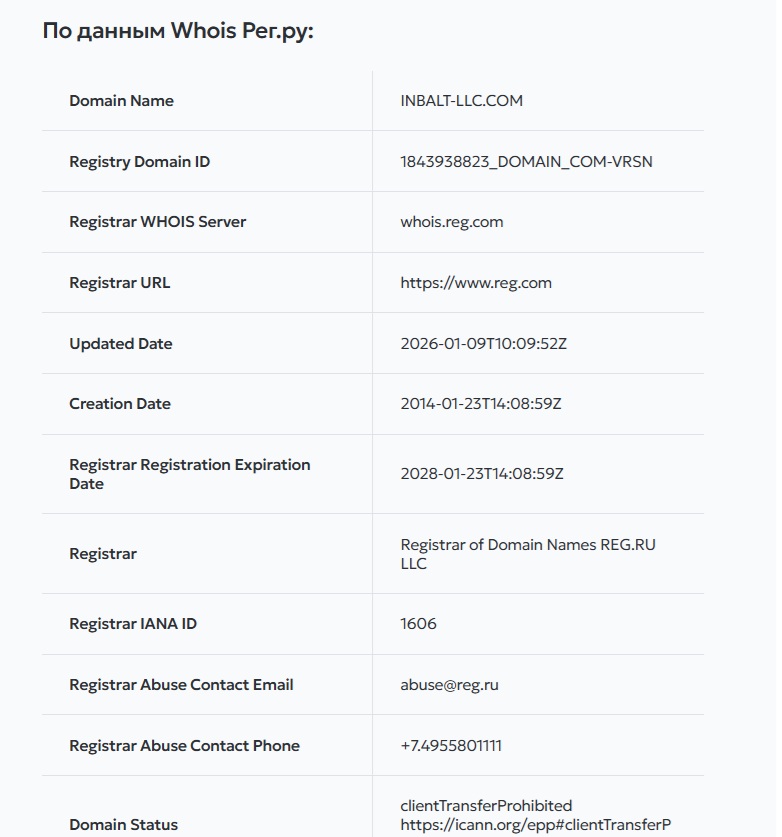Click the icann.org clientTransferProhibited status URL

[535, 825]
